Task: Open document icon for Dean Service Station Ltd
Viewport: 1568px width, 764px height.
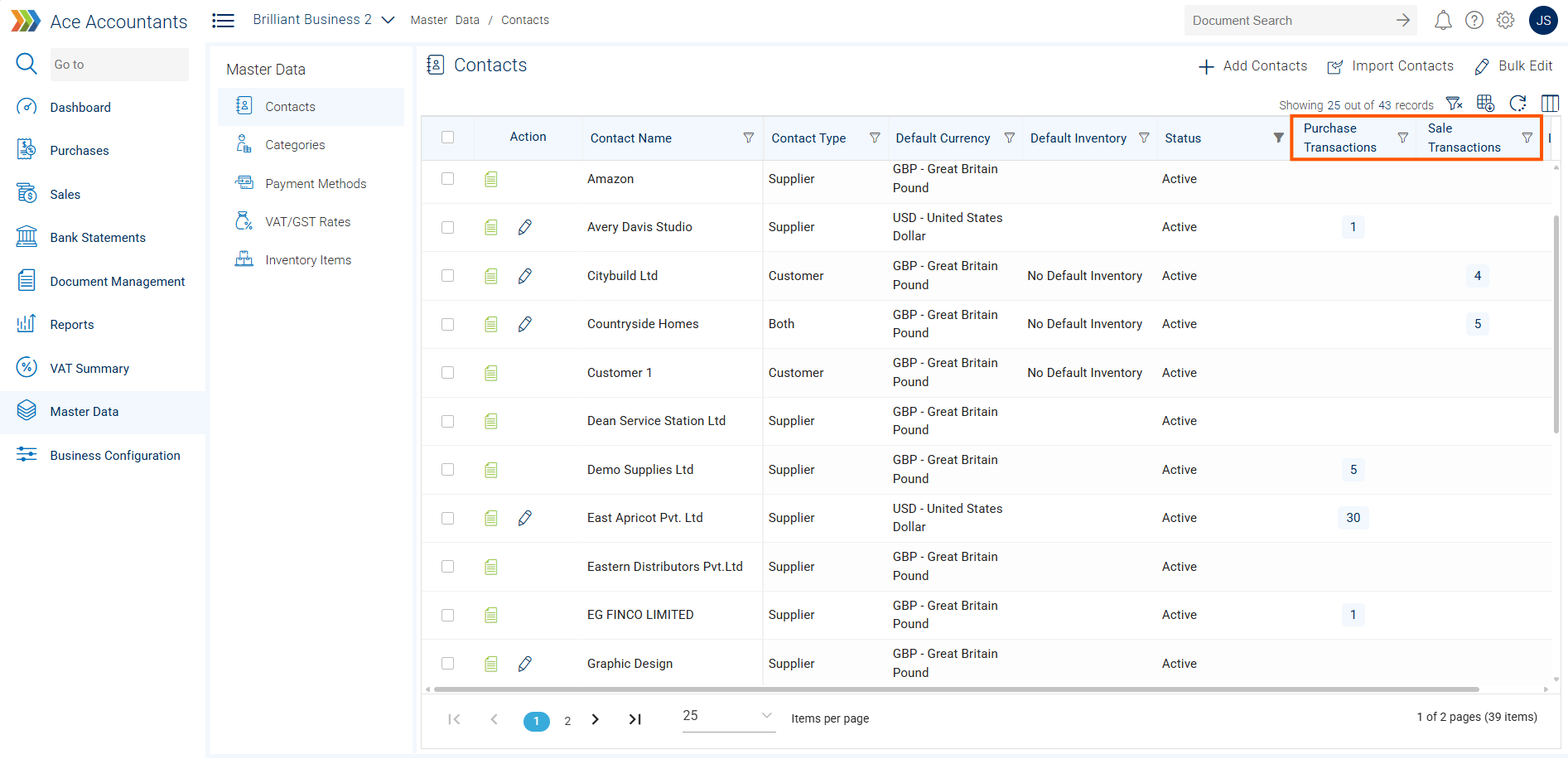Action: pos(491,421)
